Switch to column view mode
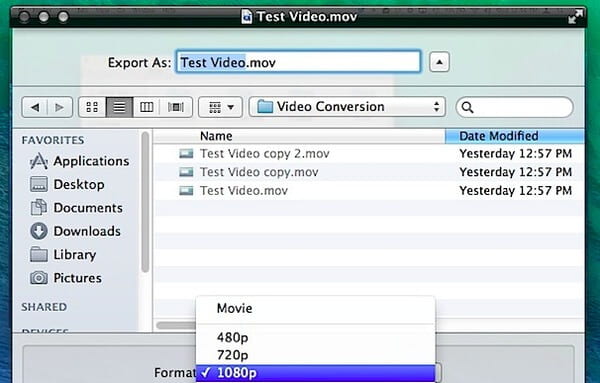 (x=147, y=107)
